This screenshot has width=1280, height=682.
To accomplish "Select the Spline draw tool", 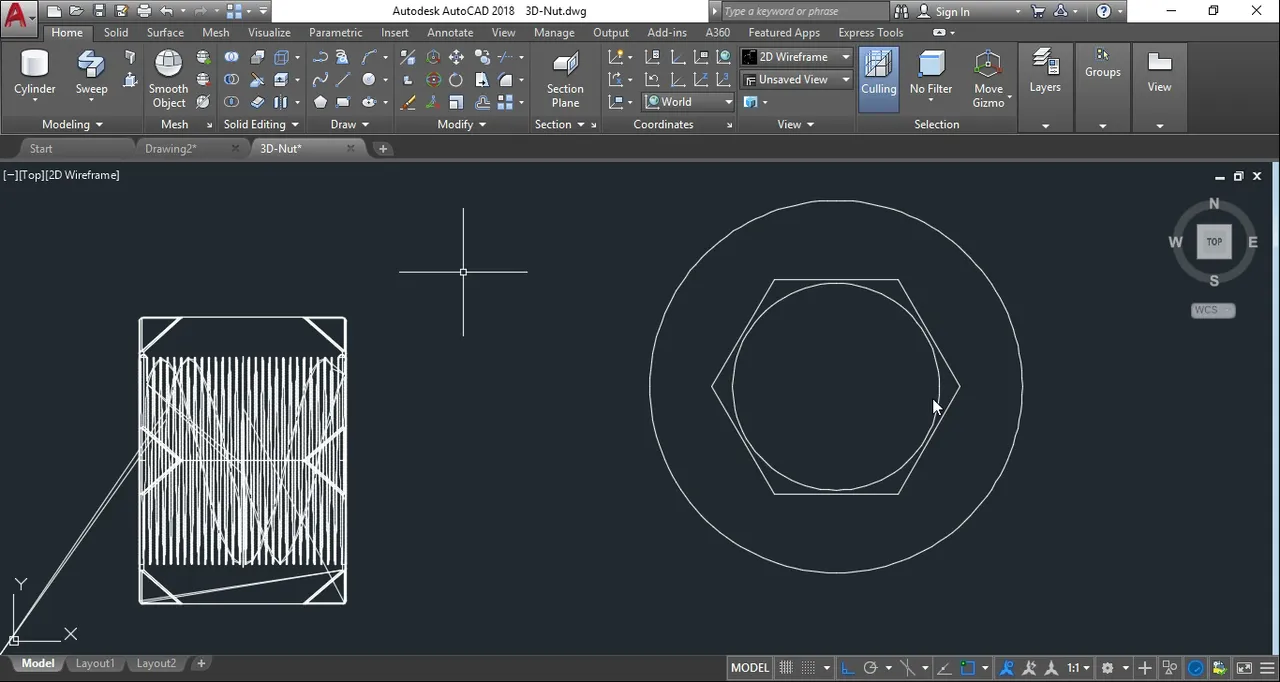I will pyautogui.click(x=321, y=79).
